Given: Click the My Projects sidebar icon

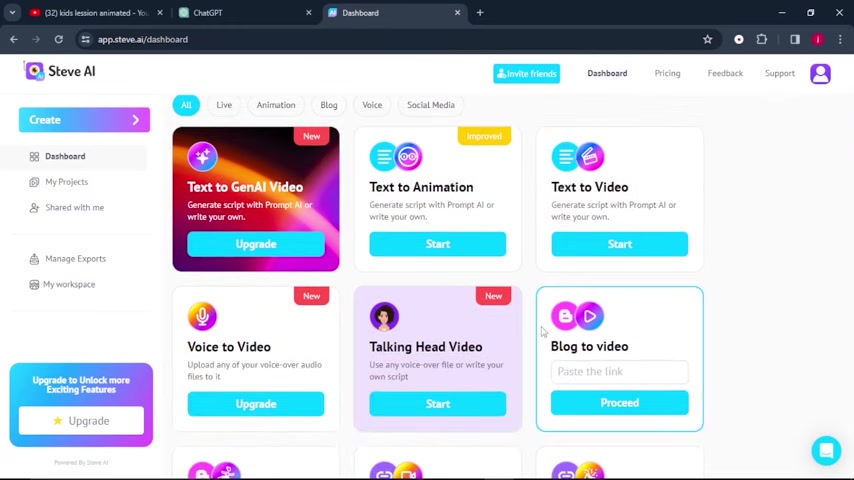Looking at the screenshot, I should tap(34, 182).
